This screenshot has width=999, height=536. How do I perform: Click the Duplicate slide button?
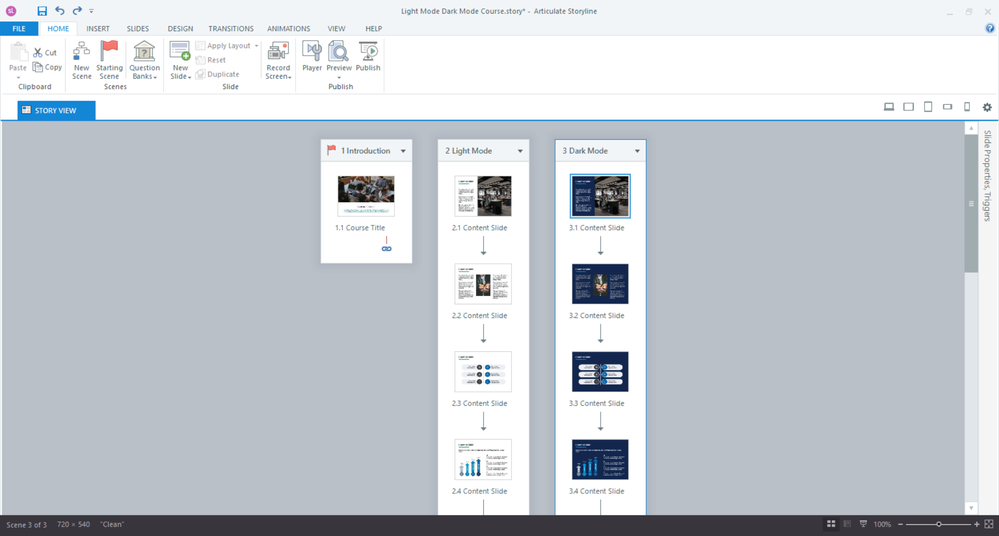(218, 74)
